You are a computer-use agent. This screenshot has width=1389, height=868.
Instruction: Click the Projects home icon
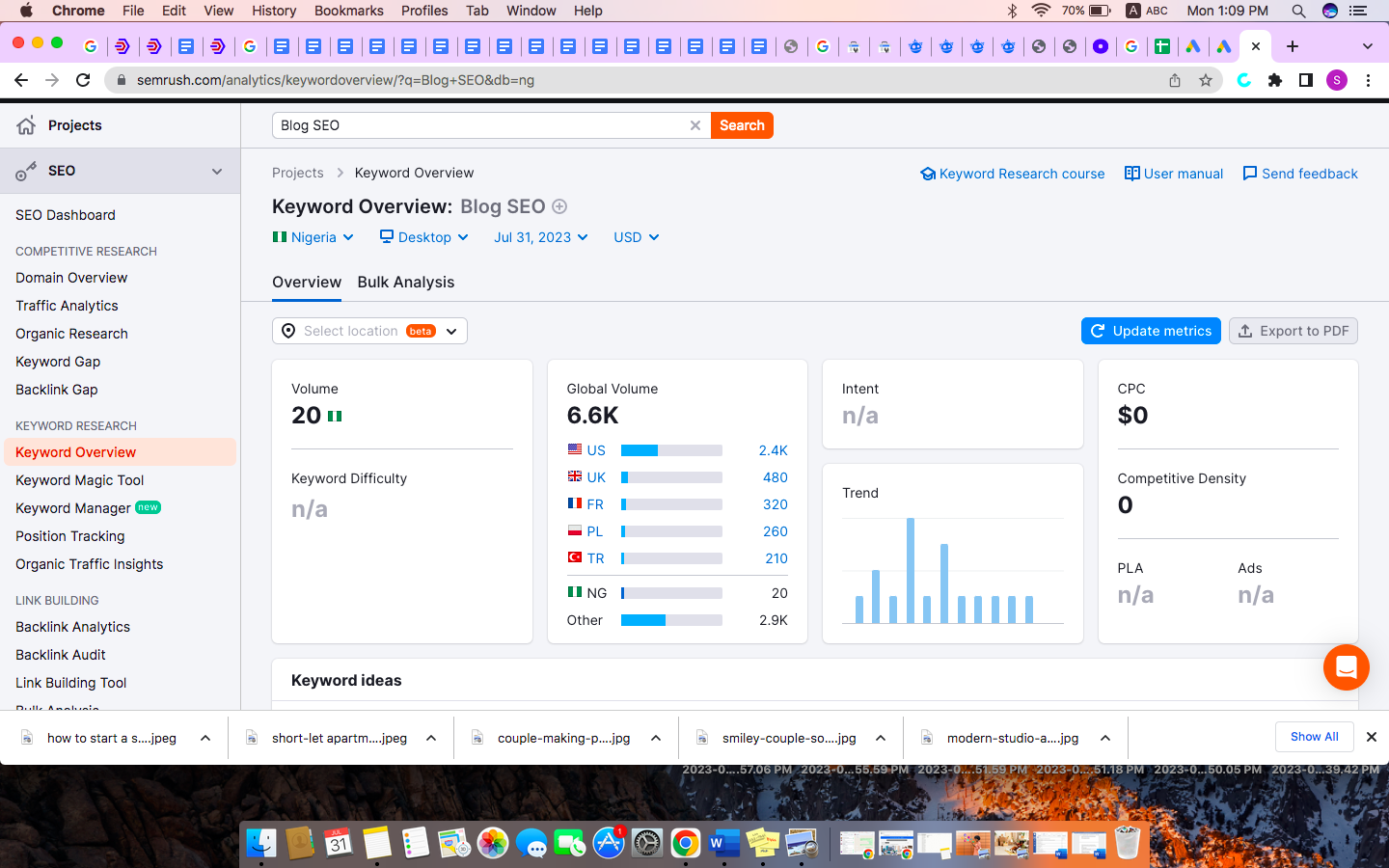(x=26, y=125)
